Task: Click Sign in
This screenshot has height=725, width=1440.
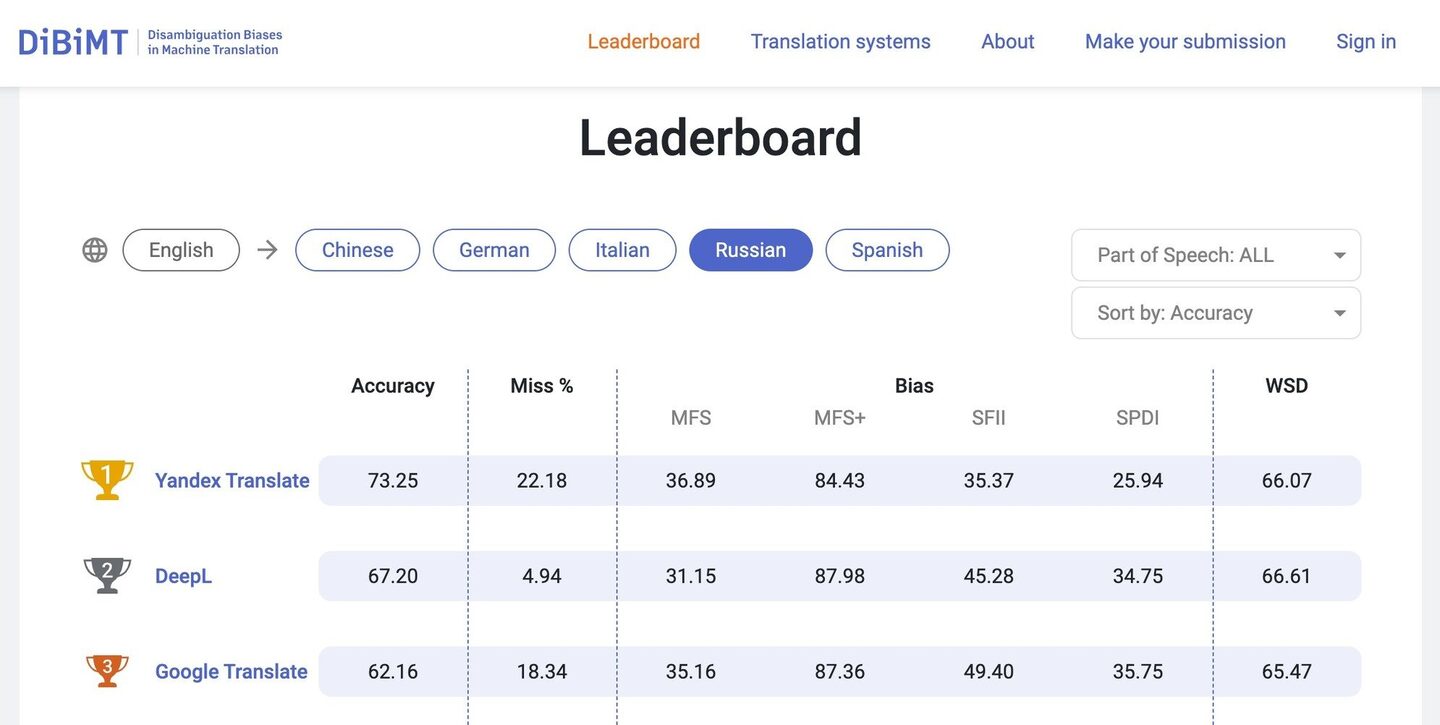Action: pyautogui.click(x=1366, y=42)
